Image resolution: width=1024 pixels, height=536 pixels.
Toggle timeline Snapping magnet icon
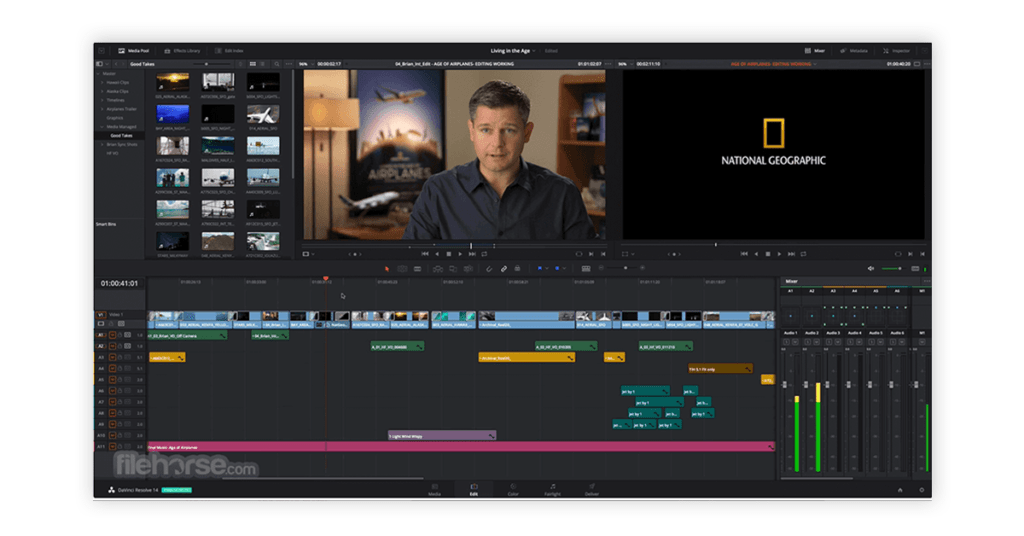(488, 269)
